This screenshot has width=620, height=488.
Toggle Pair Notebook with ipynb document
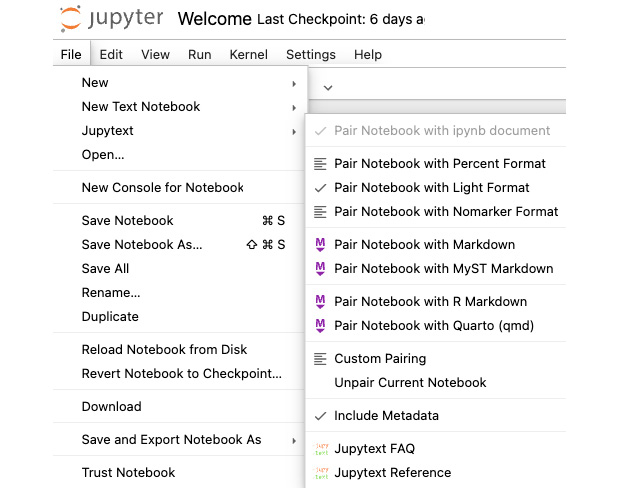441,131
